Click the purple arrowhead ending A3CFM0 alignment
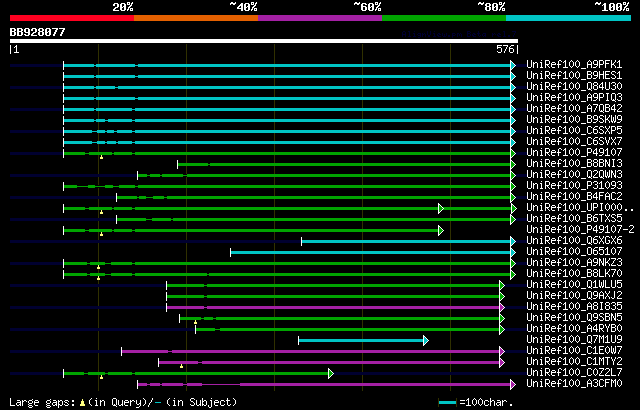This screenshot has width=640, height=410. pyautogui.click(x=513, y=385)
